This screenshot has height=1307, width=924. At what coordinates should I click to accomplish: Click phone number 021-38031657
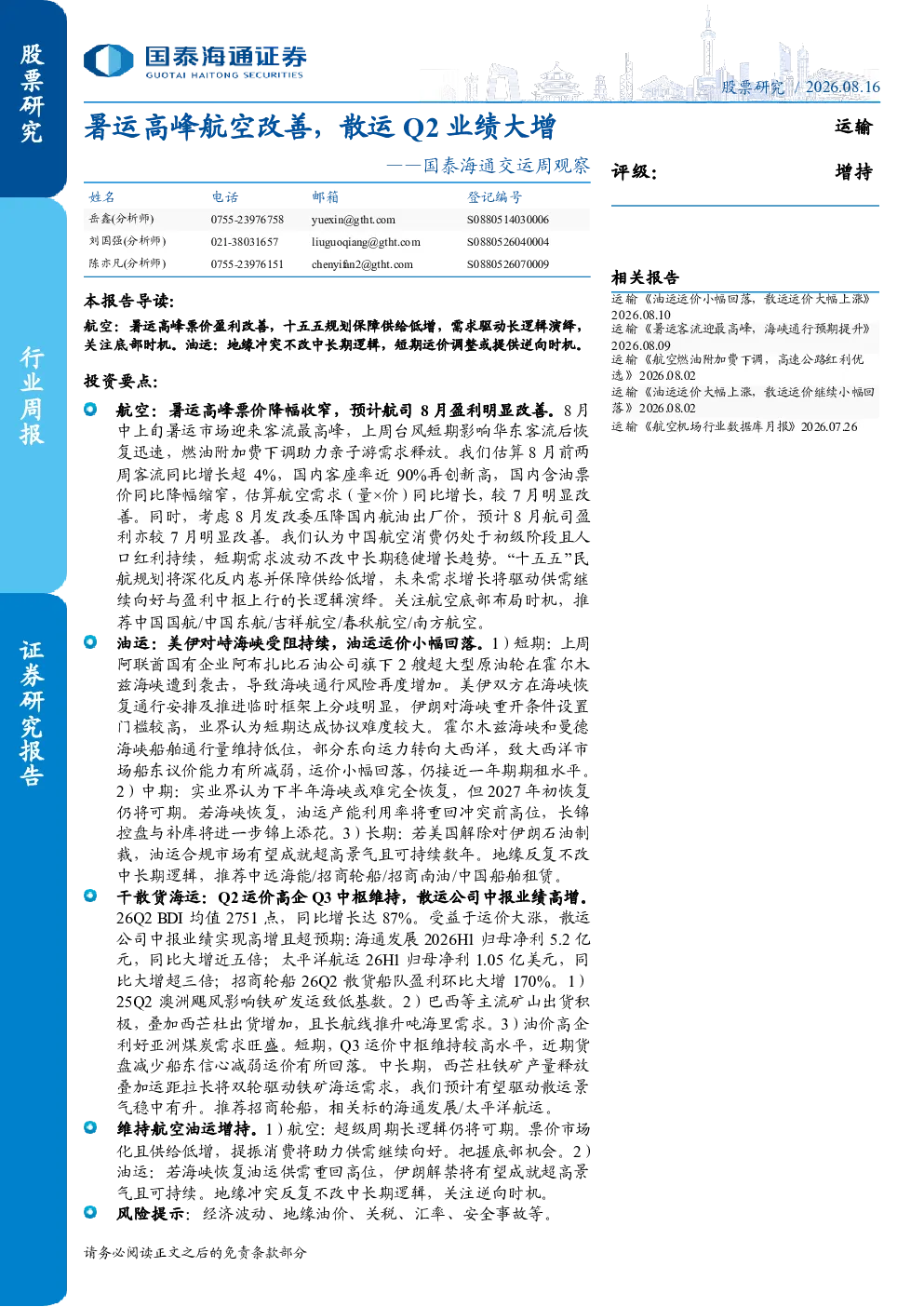coord(244,242)
